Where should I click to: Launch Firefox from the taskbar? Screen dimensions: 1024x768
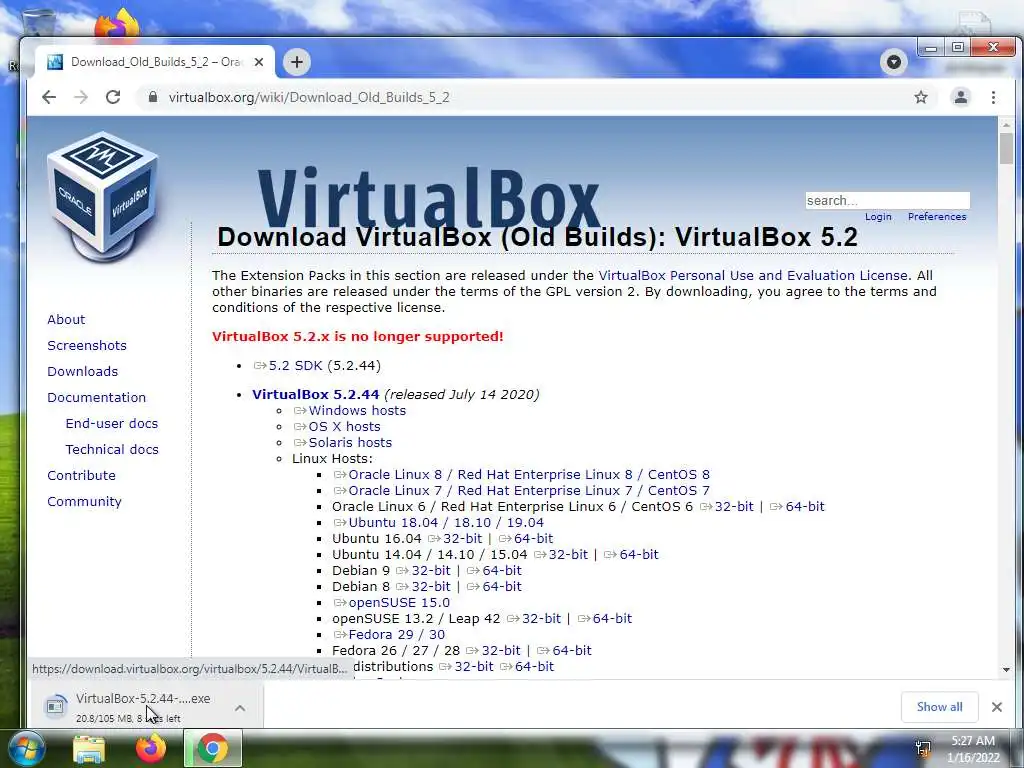point(150,748)
